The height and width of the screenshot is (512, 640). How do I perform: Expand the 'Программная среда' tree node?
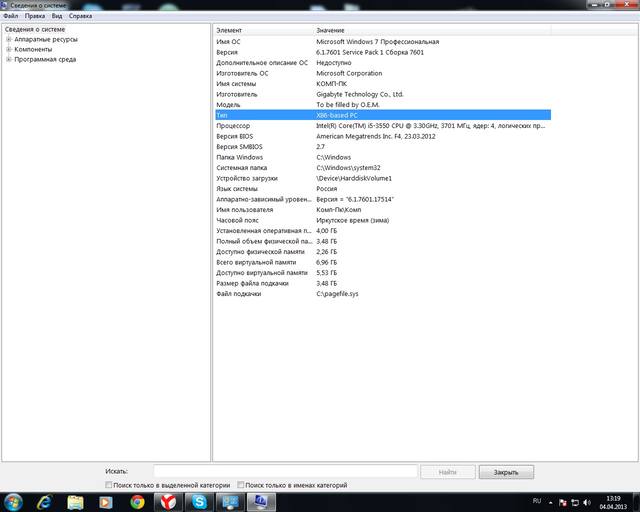[x=9, y=59]
